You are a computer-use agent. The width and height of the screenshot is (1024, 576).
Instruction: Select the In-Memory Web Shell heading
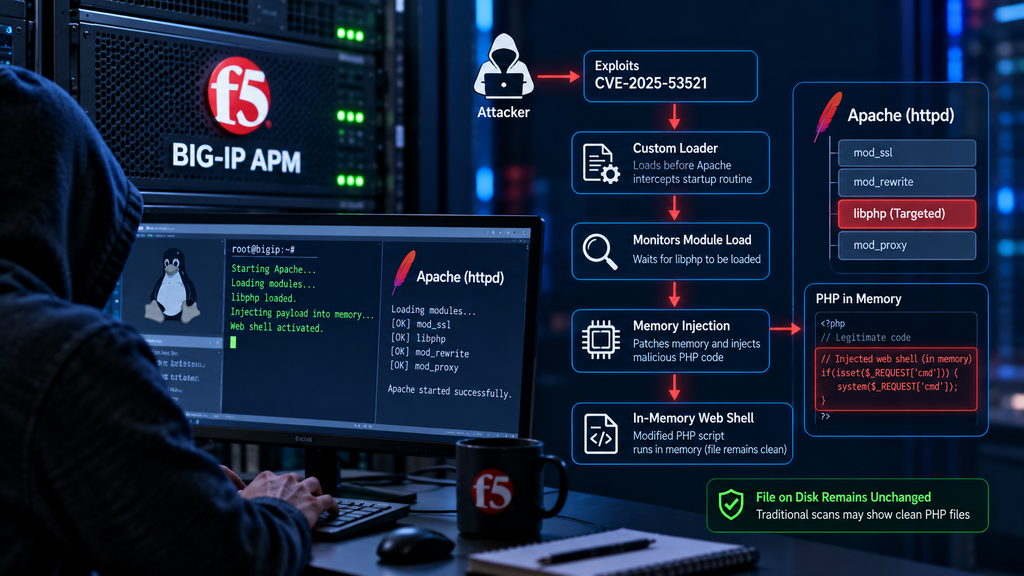point(693,418)
